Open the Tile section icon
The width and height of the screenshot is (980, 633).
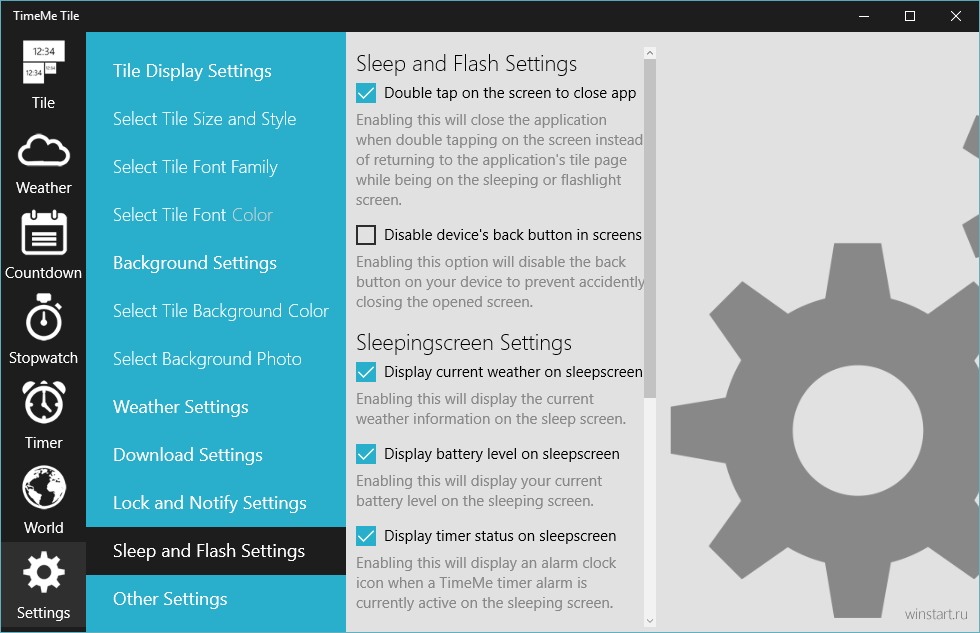43,61
